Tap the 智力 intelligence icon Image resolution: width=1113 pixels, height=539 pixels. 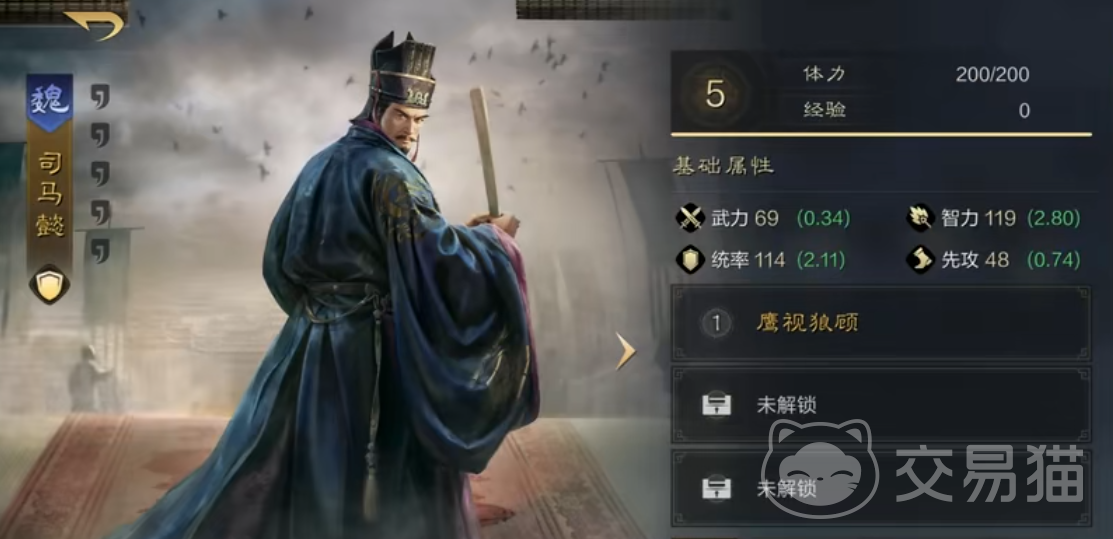pos(920,218)
